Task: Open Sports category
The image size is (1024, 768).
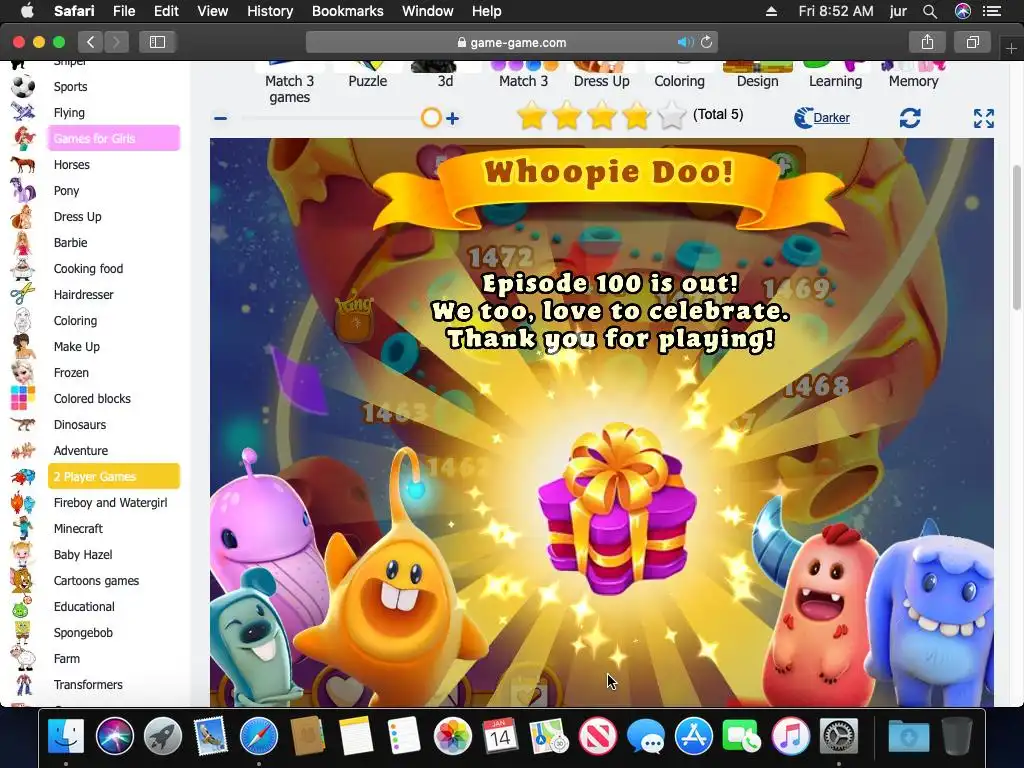Action: click(x=71, y=86)
